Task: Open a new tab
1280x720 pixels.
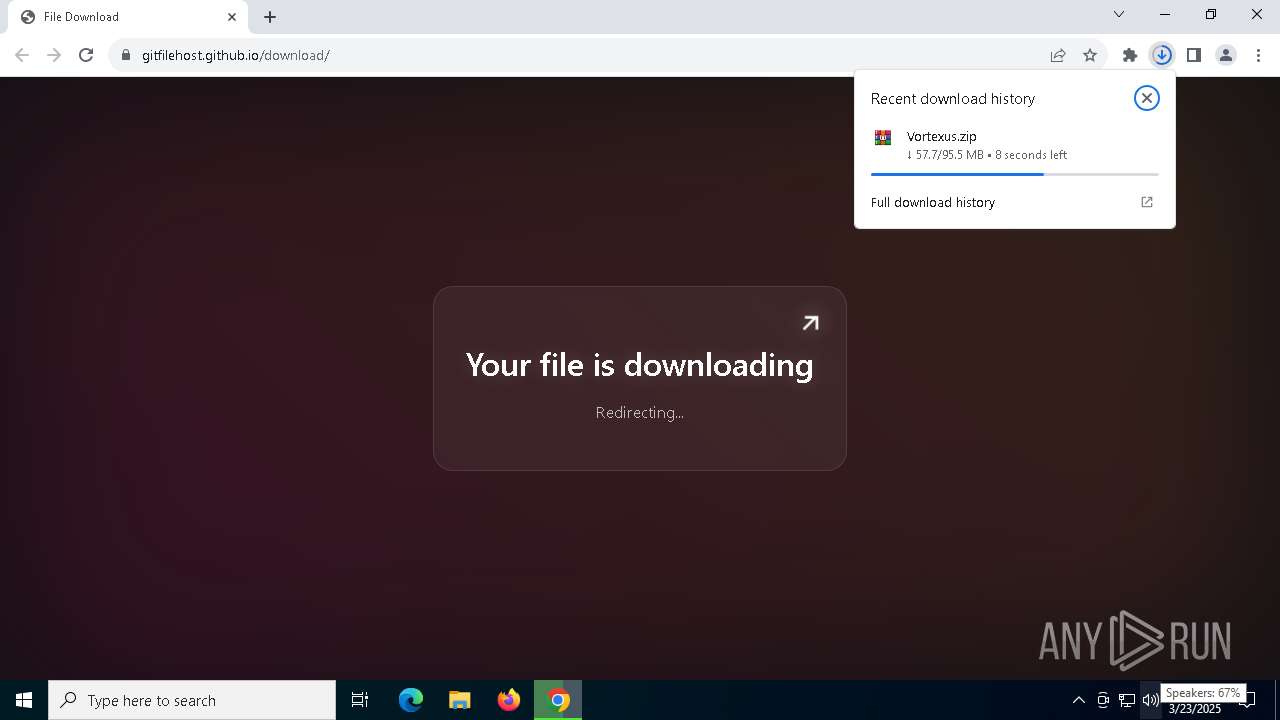Action: (x=270, y=17)
